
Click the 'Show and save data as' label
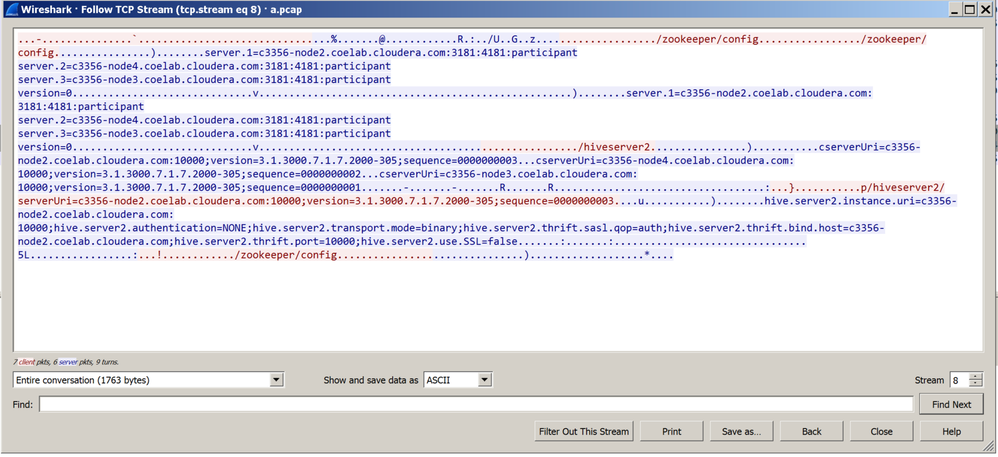point(371,380)
